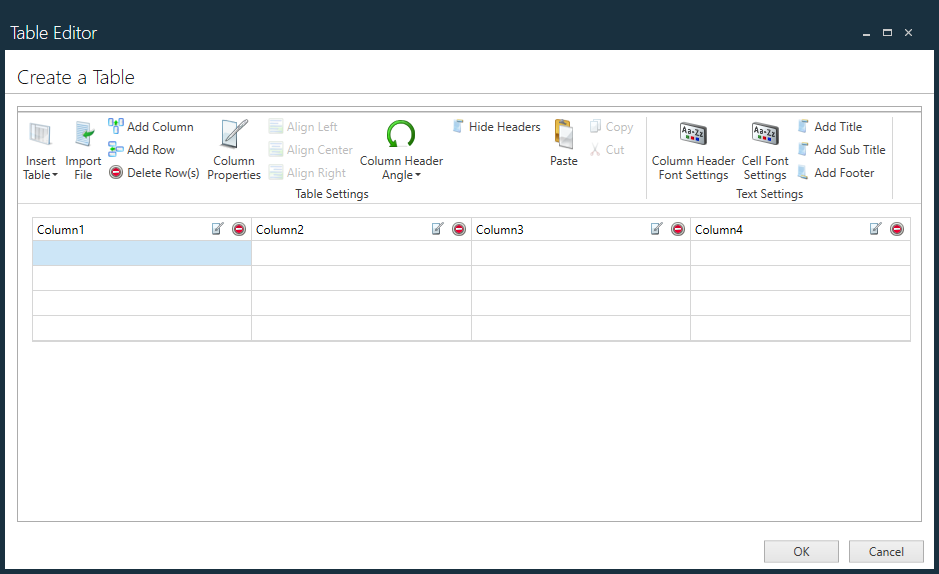The image size is (939, 574).
Task: Click the edit icon for Column1
Action: pyautogui.click(x=218, y=229)
